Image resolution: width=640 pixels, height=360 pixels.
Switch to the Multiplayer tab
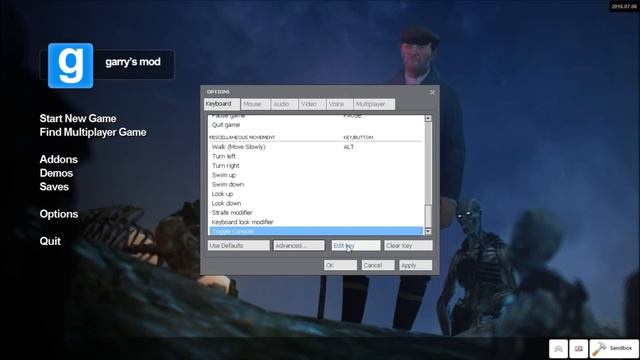pyautogui.click(x=374, y=104)
